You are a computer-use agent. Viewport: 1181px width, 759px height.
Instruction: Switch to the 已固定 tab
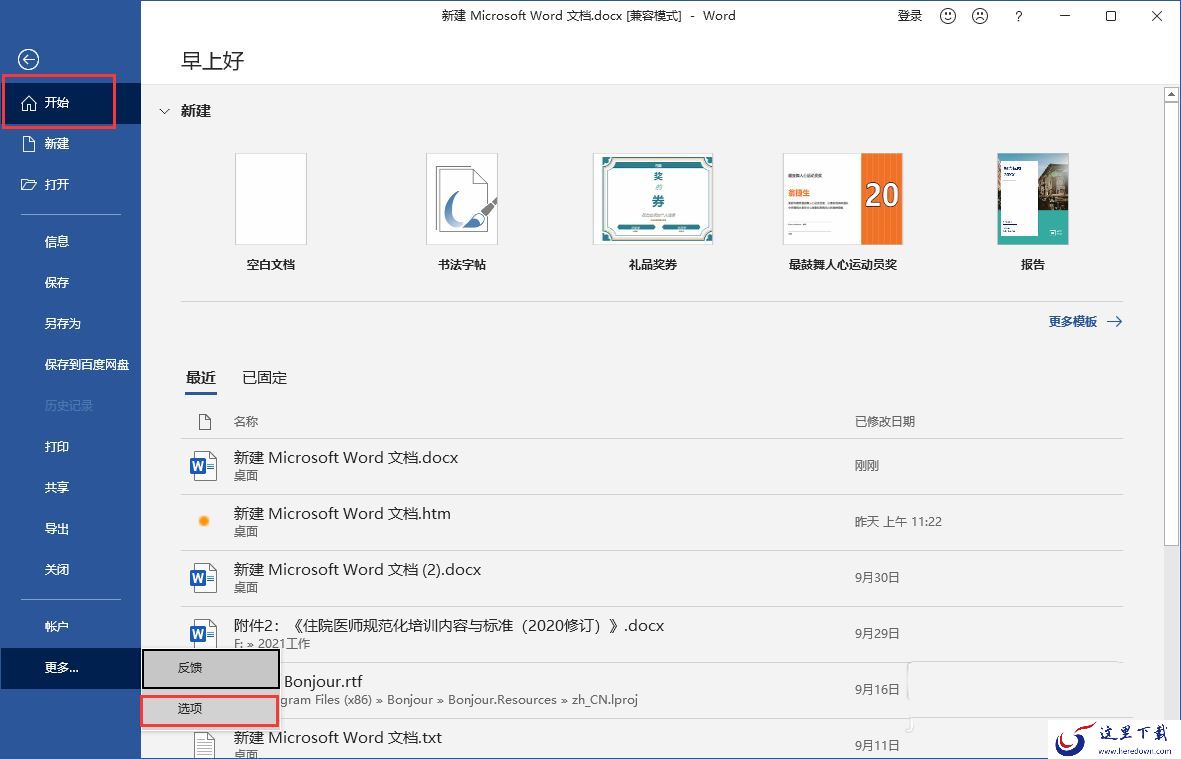click(x=264, y=377)
